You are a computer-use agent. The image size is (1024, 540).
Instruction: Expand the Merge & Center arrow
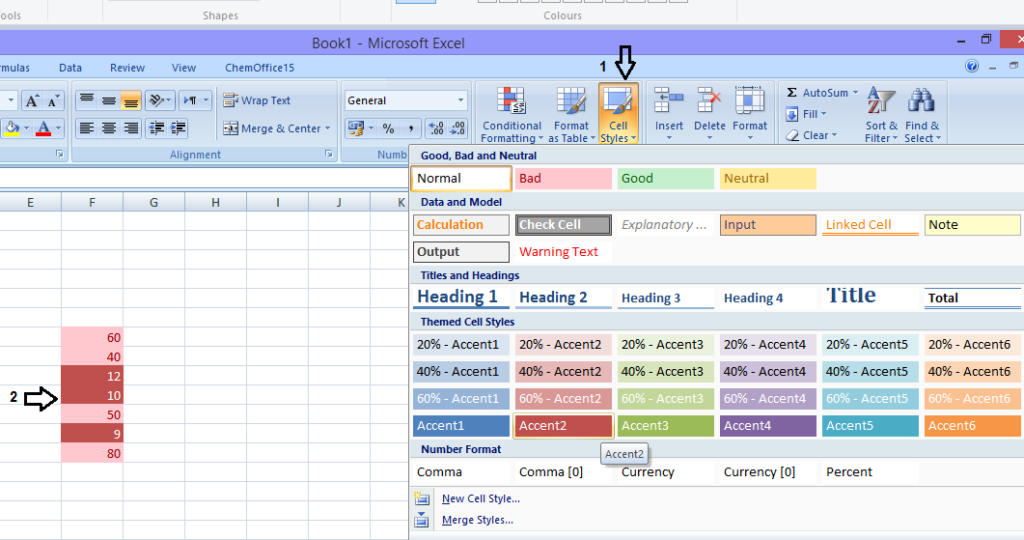[328, 129]
